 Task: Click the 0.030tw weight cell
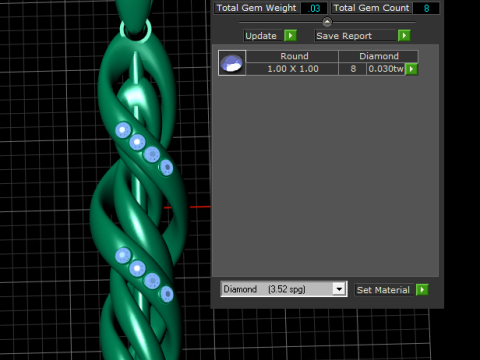point(386,69)
